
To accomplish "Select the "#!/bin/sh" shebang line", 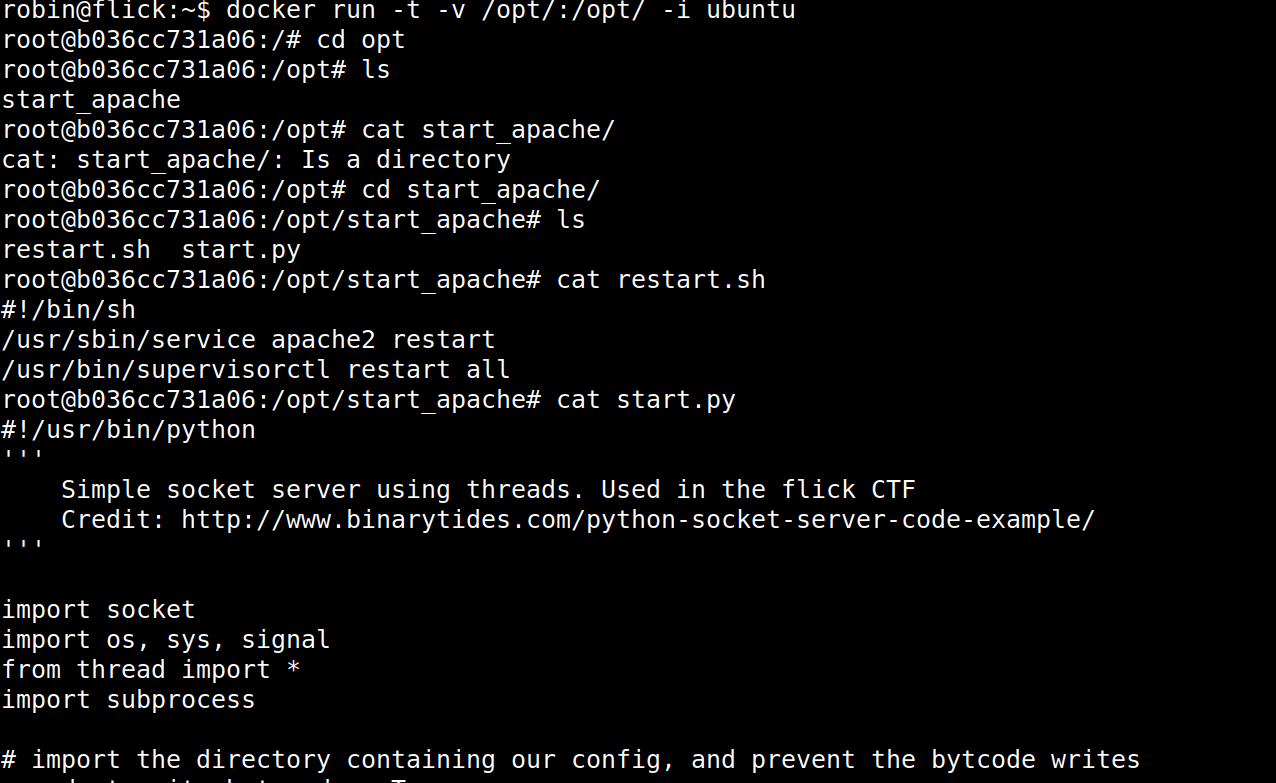I will click(x=68, y=310).
